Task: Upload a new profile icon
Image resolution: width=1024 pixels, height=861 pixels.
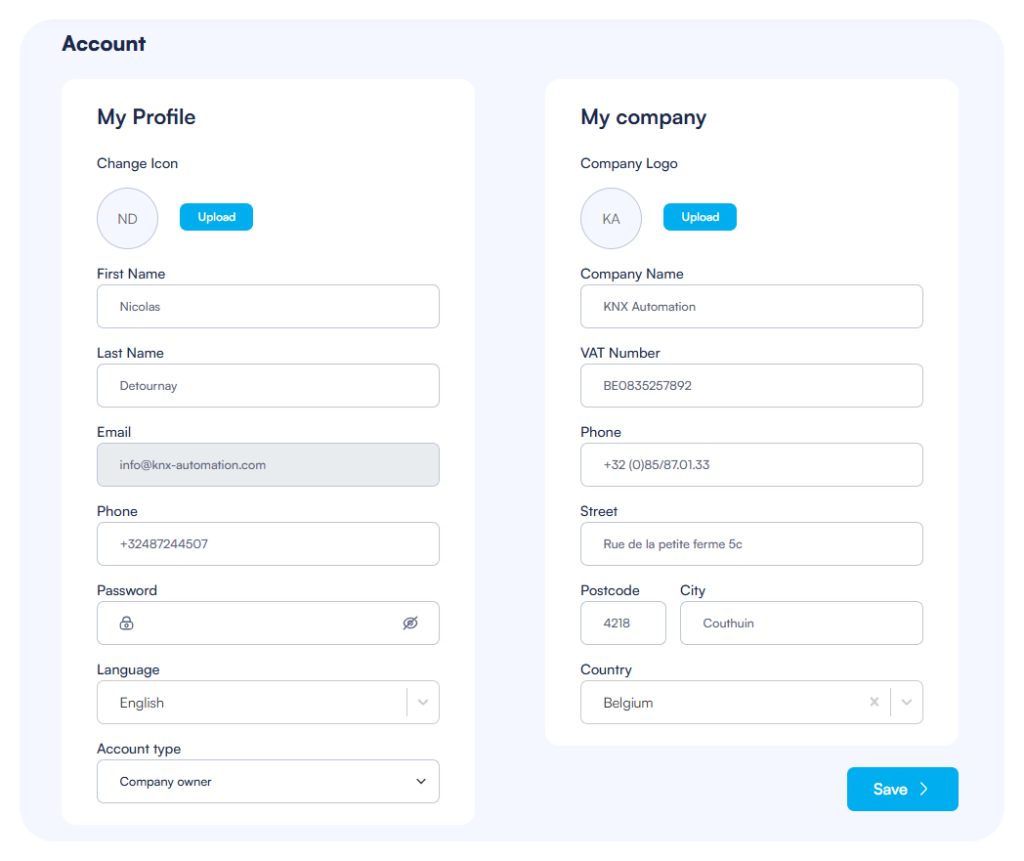Action: tap(216, 217)
